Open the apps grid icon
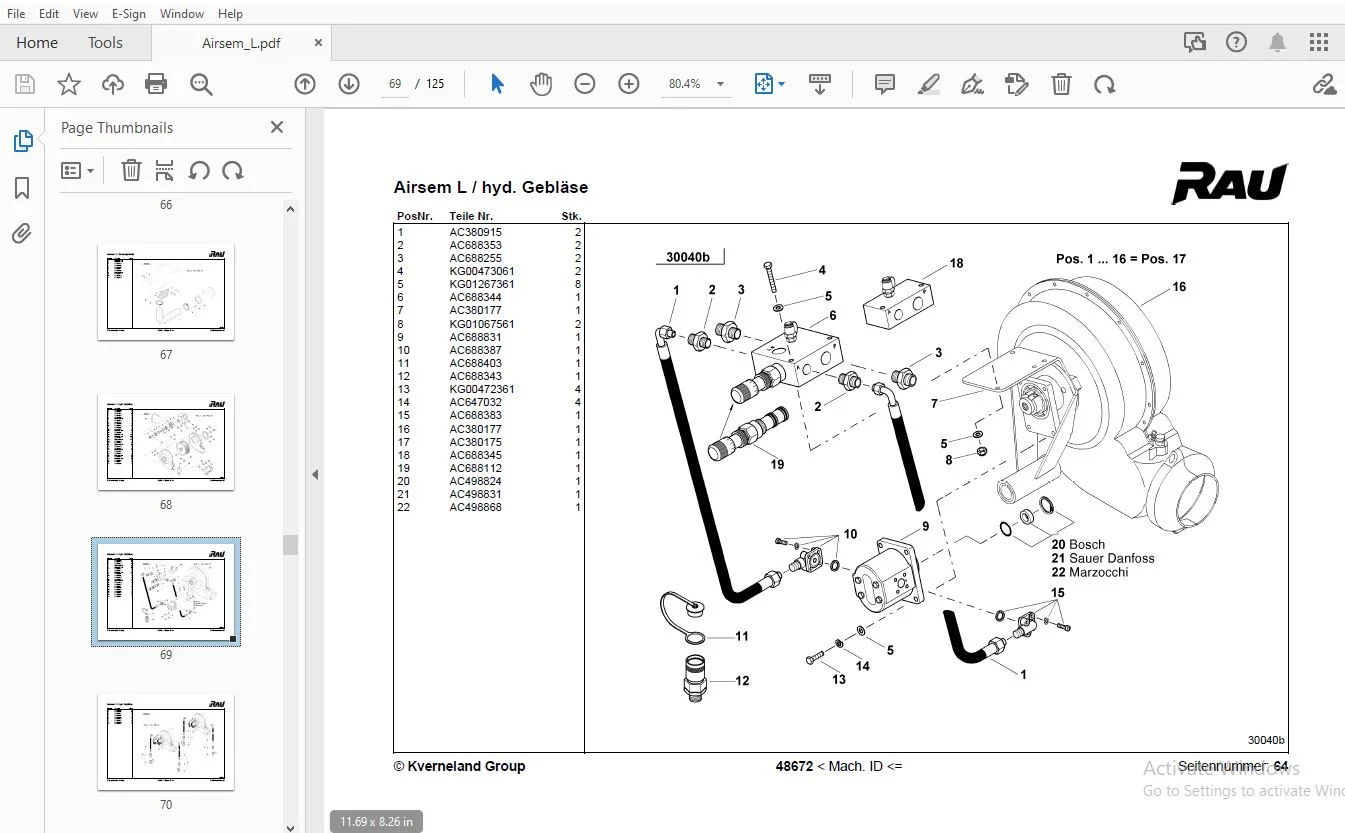The height and width of the screenshot is (833, 1345). click(x=1320, y=42)
